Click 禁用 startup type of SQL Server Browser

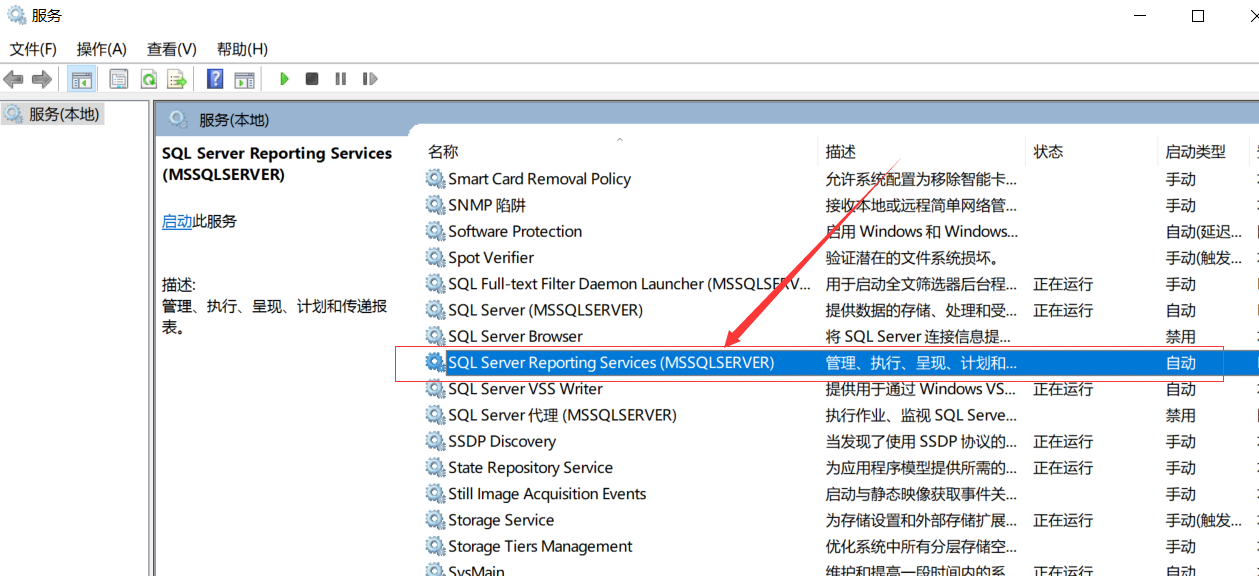click(1181, 336)
